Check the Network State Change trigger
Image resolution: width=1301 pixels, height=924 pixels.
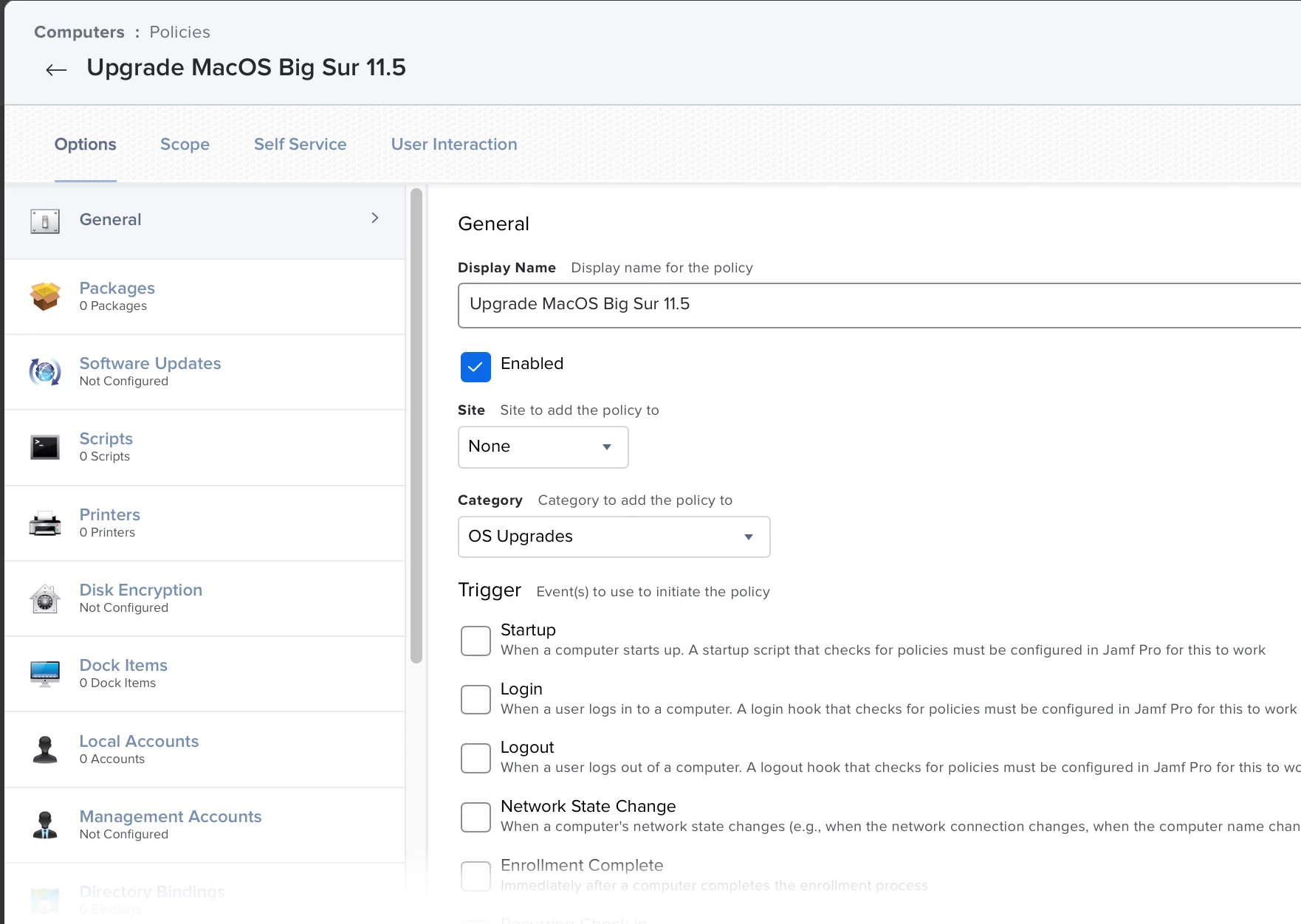(x=476, y=817)
